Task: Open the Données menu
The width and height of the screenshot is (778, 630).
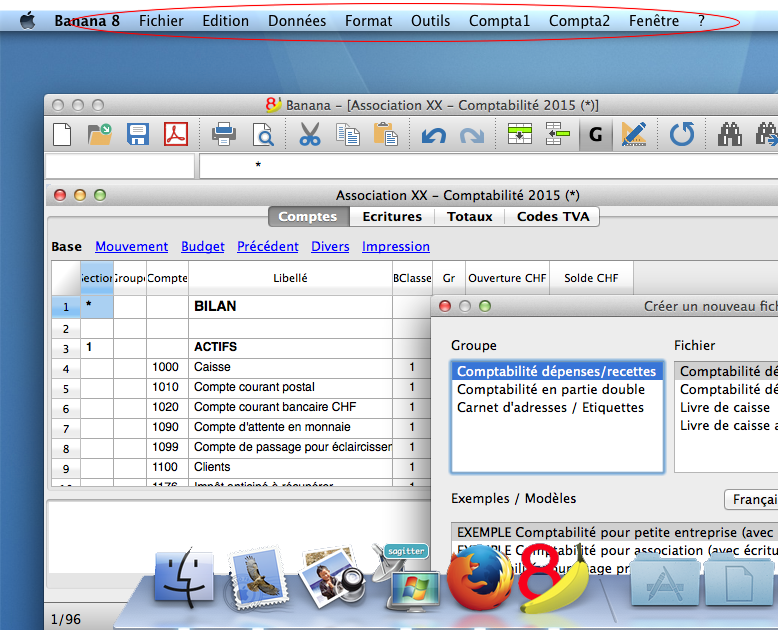Action: (x=297, y=21)
